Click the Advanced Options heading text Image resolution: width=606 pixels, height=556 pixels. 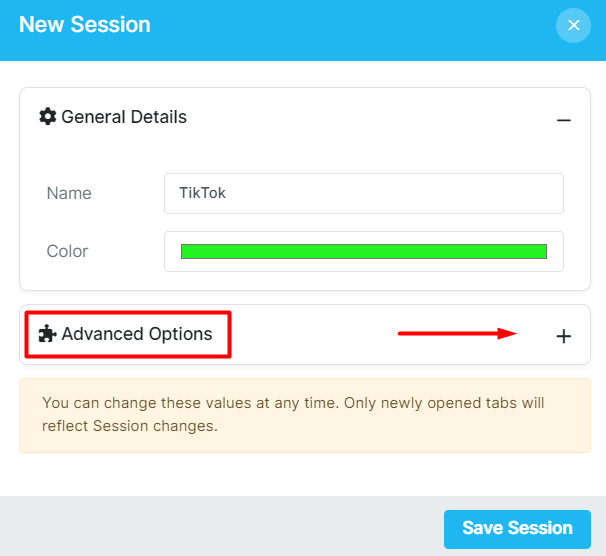click(137, 334)
